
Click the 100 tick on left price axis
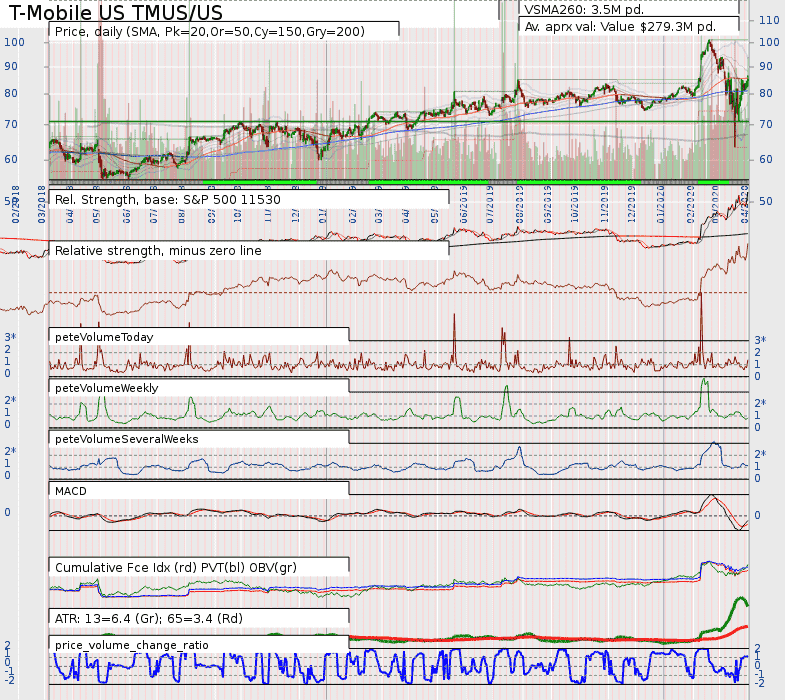coord(14,42)
